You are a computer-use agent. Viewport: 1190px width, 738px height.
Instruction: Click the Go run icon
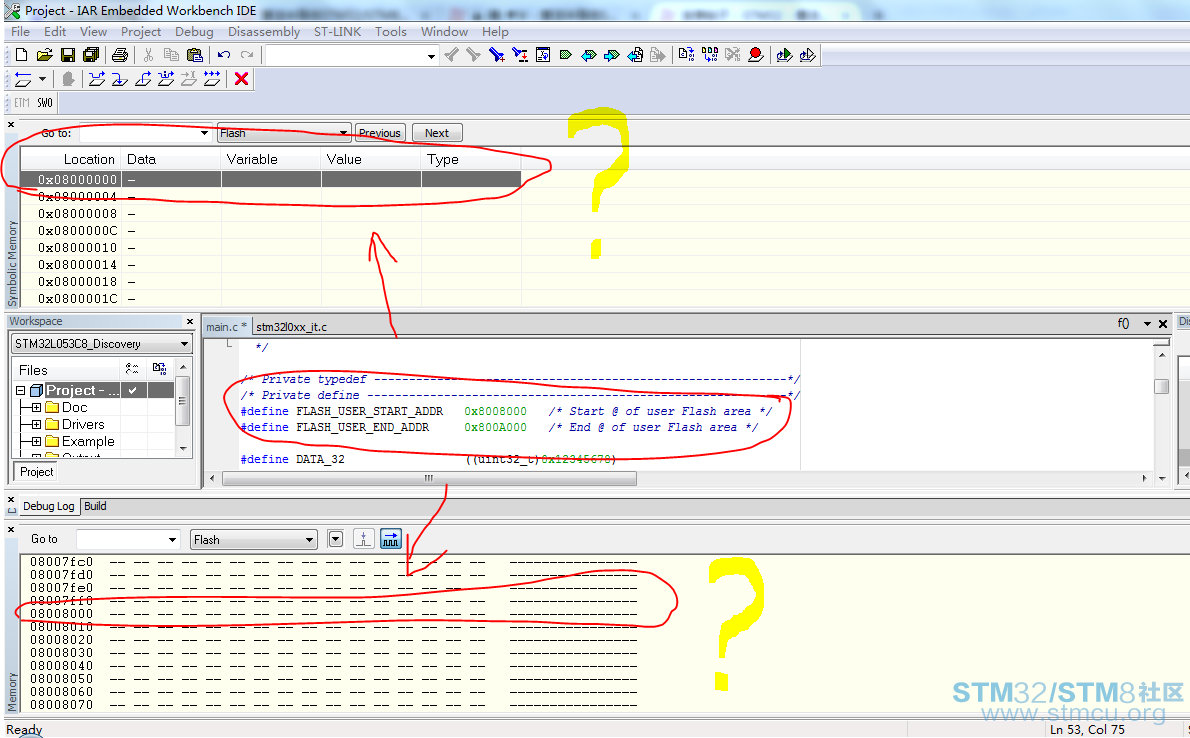212,79
